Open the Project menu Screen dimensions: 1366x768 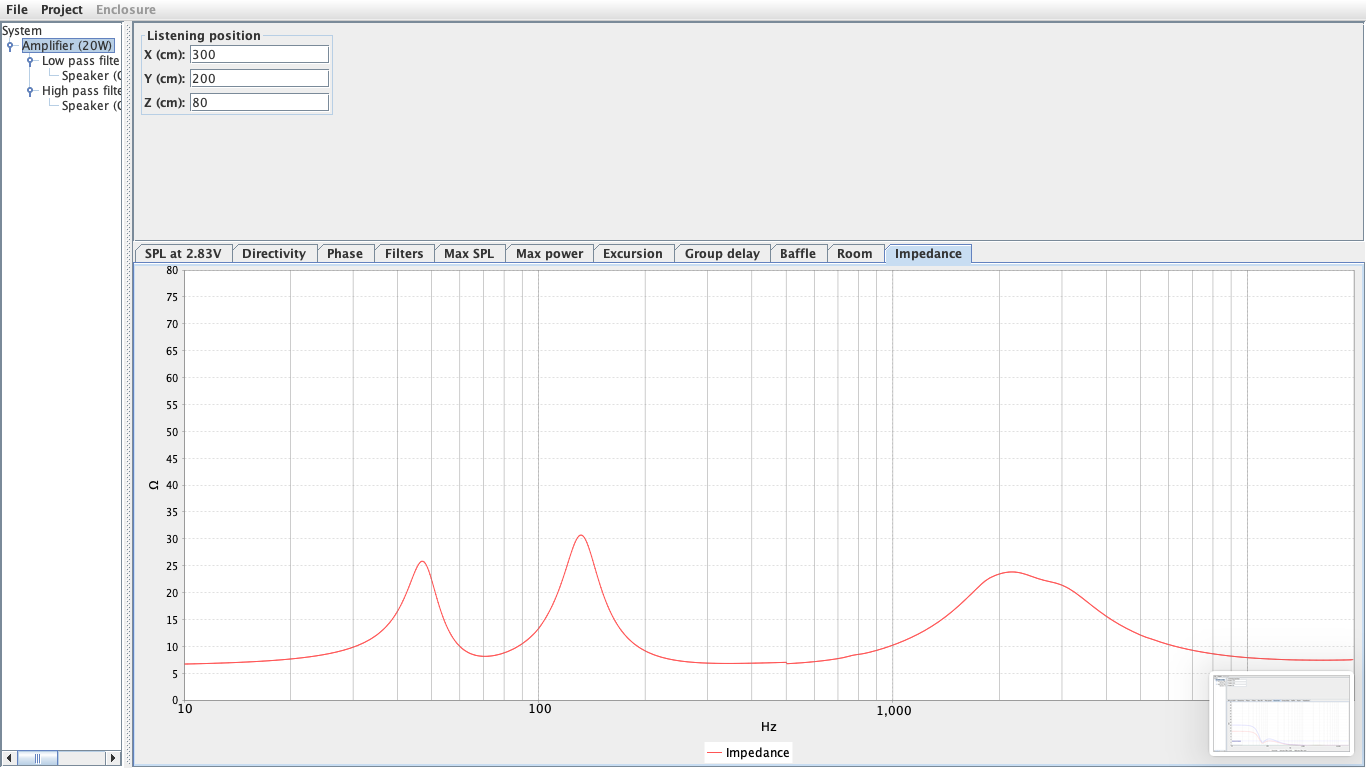pos(61,9)
